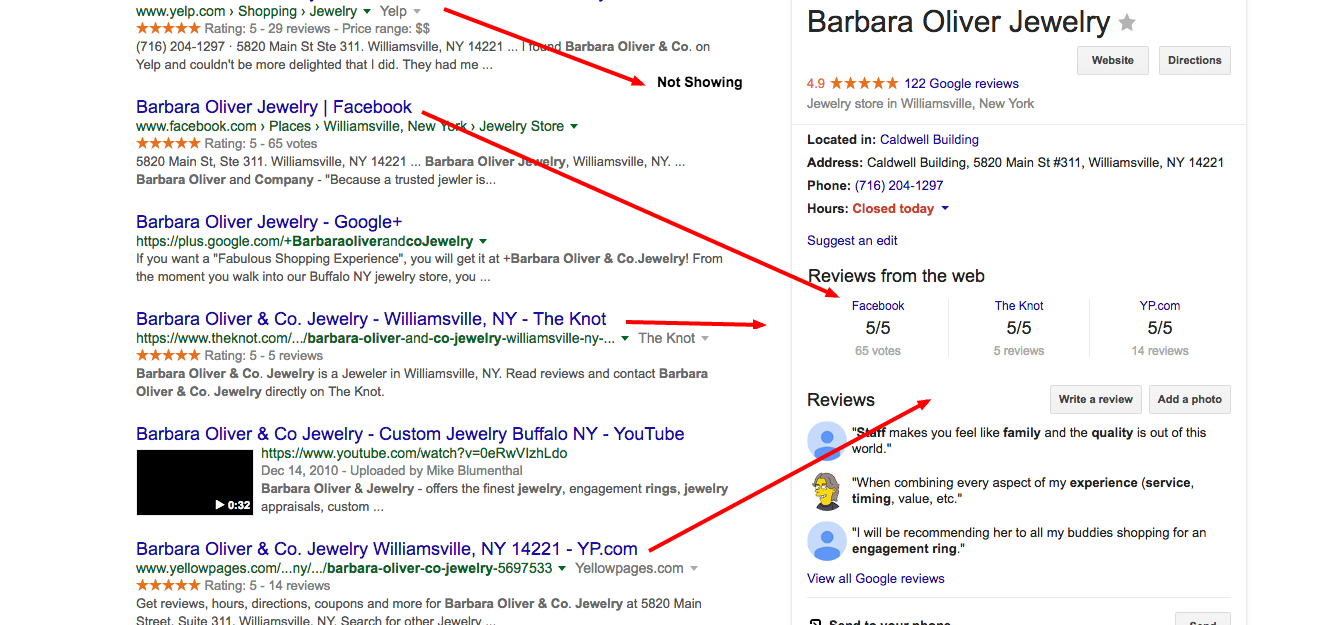1326x625 pixels.
Task: Click Add a photo button
Action: click(1190, 399)
